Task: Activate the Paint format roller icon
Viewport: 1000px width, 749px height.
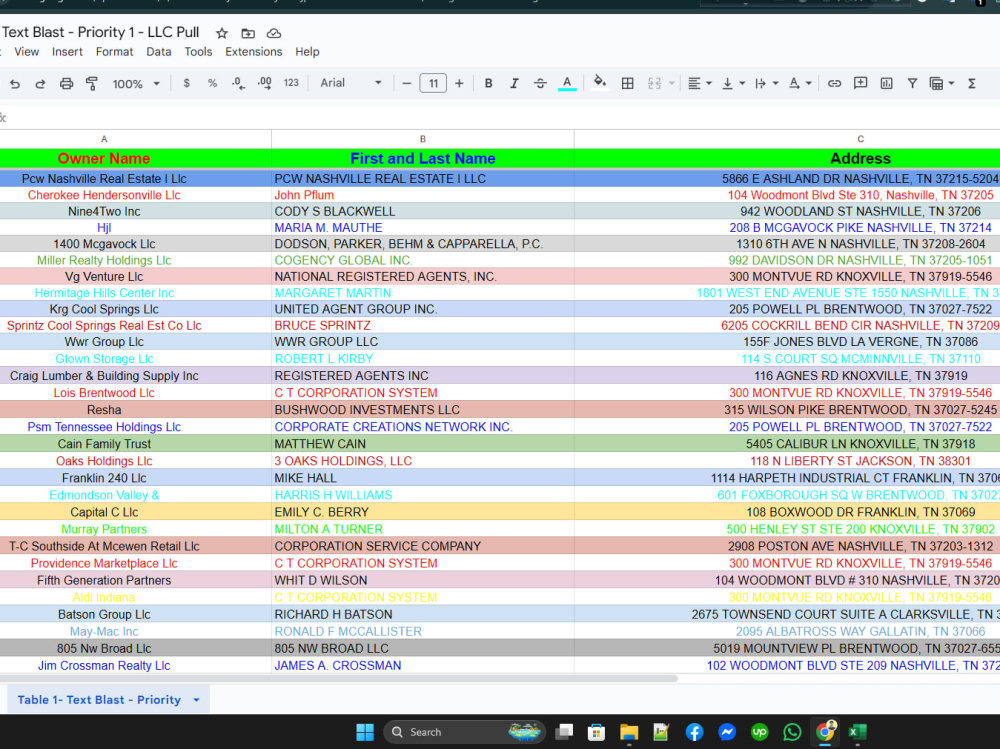Action: 92,84
